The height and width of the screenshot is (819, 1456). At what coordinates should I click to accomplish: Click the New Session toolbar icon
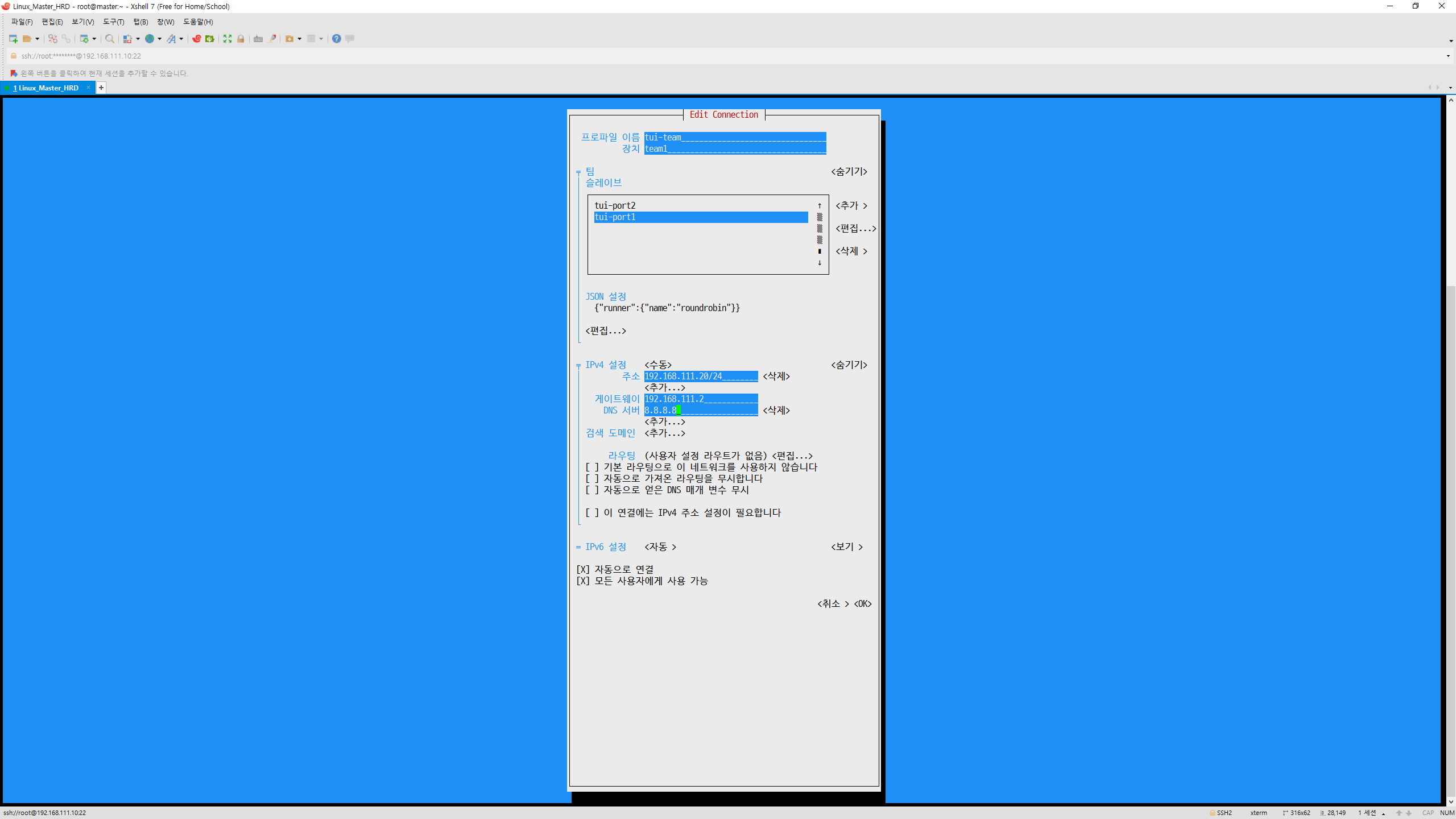(x=13, y=39)
